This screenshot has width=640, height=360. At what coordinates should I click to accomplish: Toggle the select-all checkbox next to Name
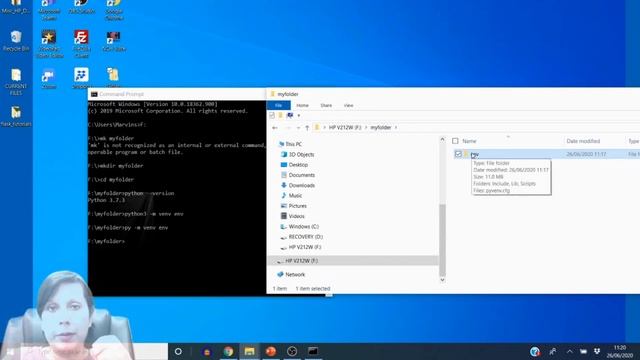(455, 141)
